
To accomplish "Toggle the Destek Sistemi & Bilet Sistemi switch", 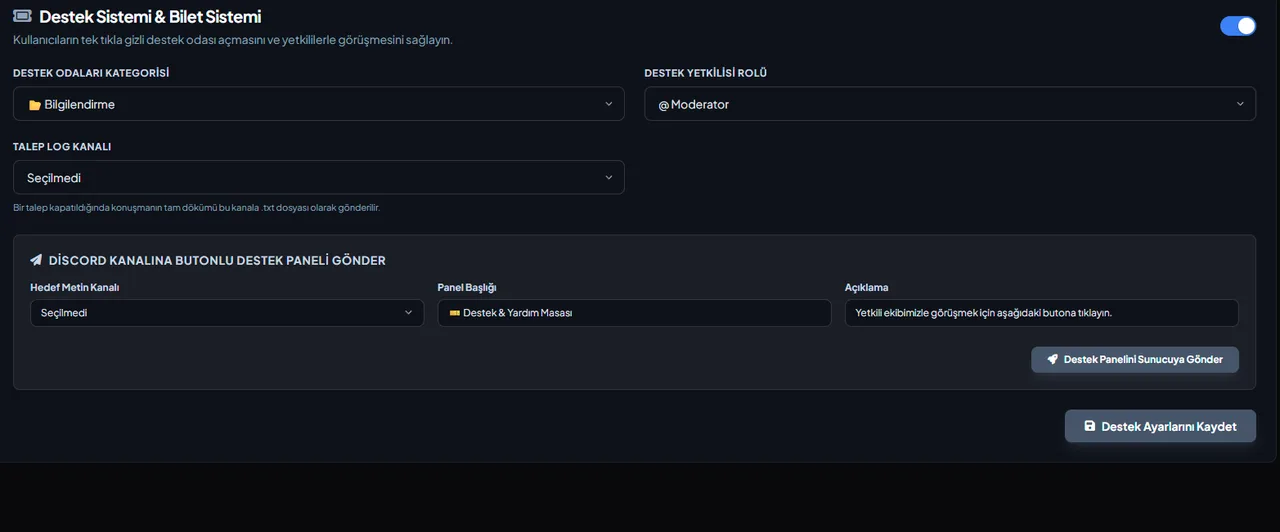I will point(1238,26).
